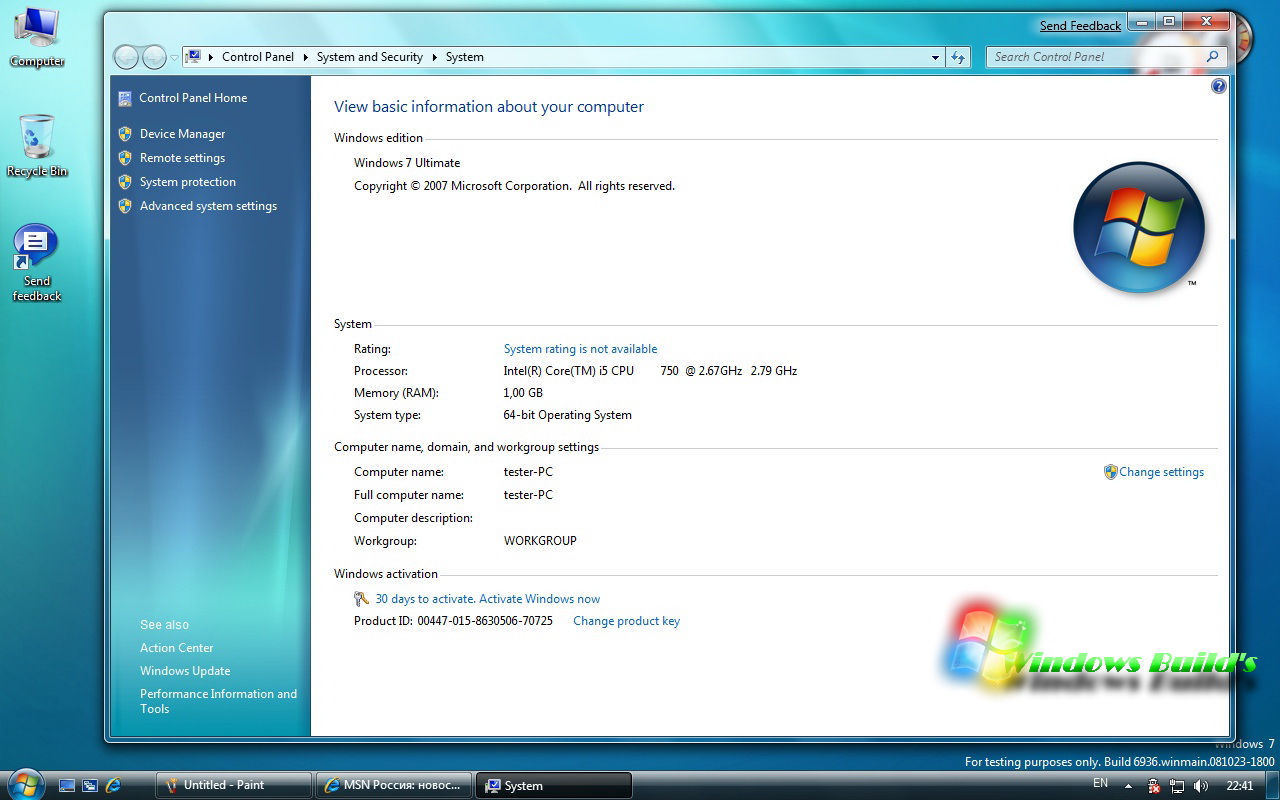Click the clock showing 22:41
Screen dimensions: 1280x800
(1239, 786)
